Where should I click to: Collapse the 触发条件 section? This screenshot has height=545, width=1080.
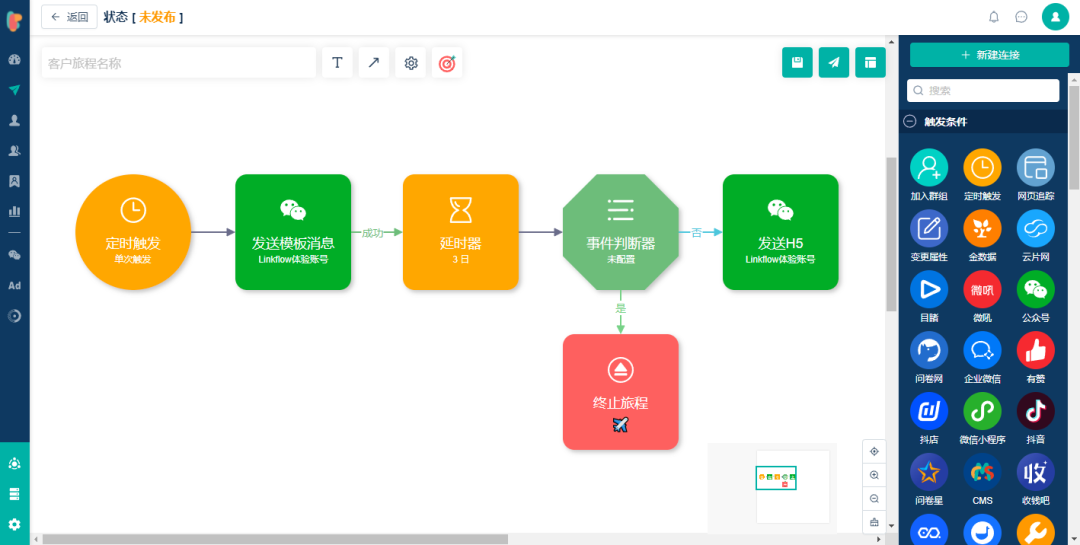tap(911, 121)
